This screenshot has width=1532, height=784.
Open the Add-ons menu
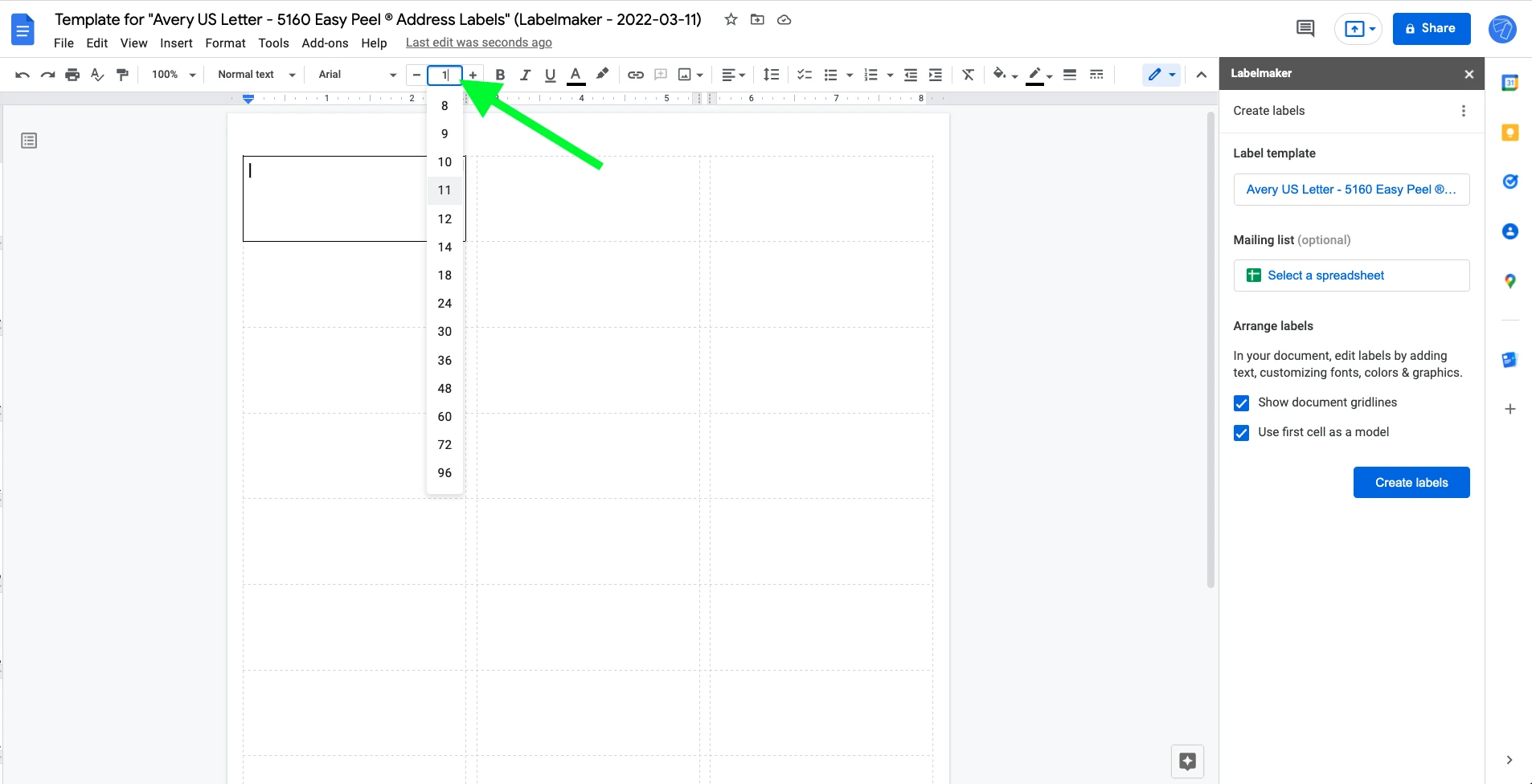pos(325,43)
